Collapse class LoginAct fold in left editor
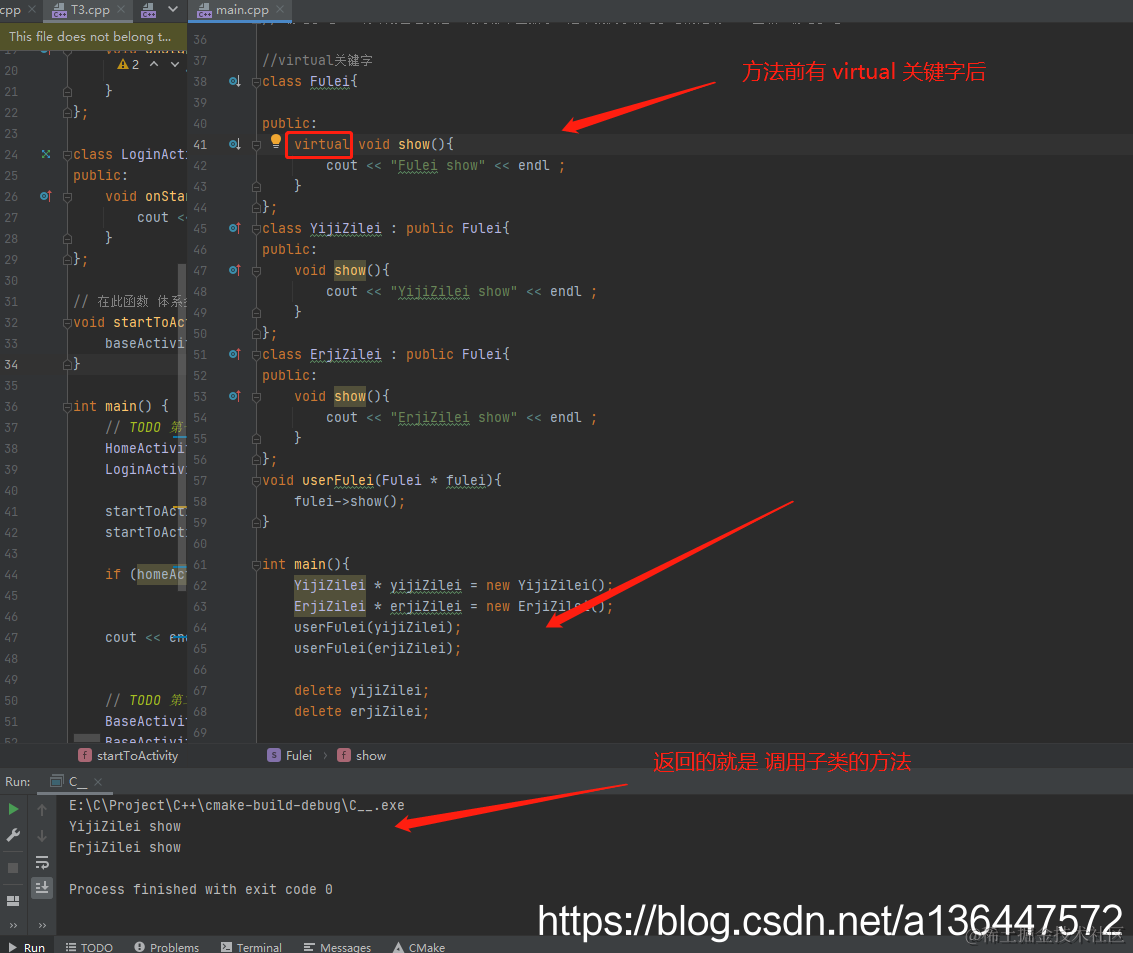The image size is (1133, 953). point(67,155)
